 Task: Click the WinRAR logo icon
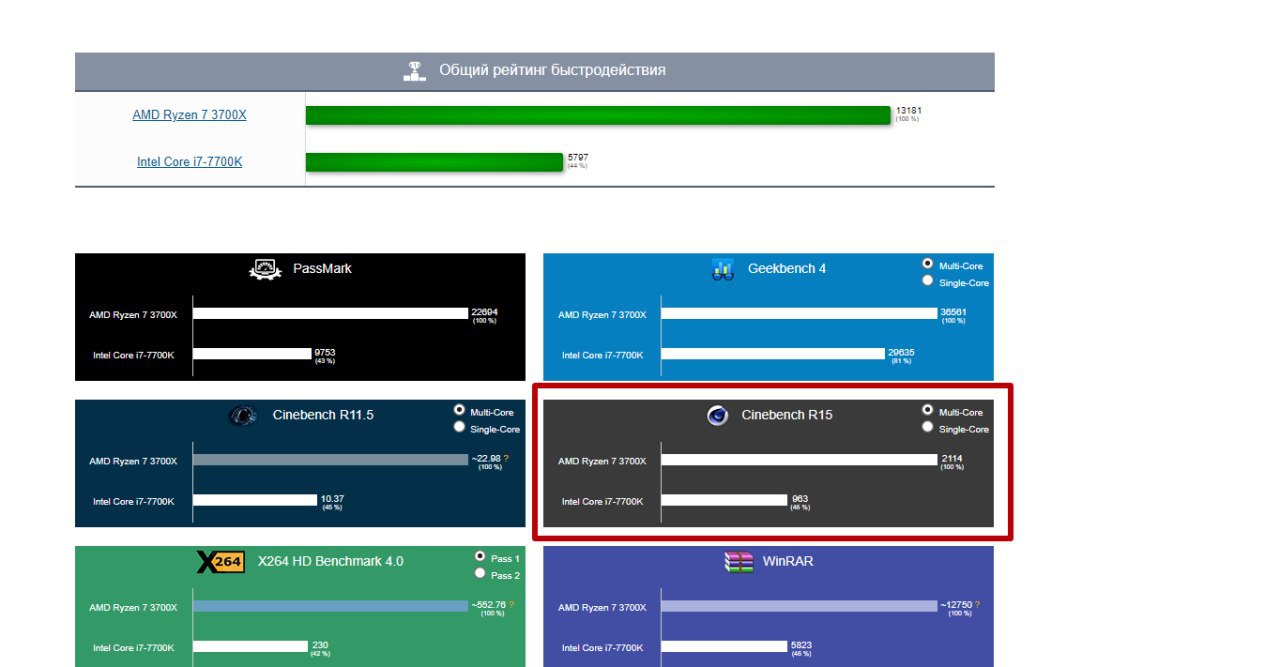click(739, 561)
